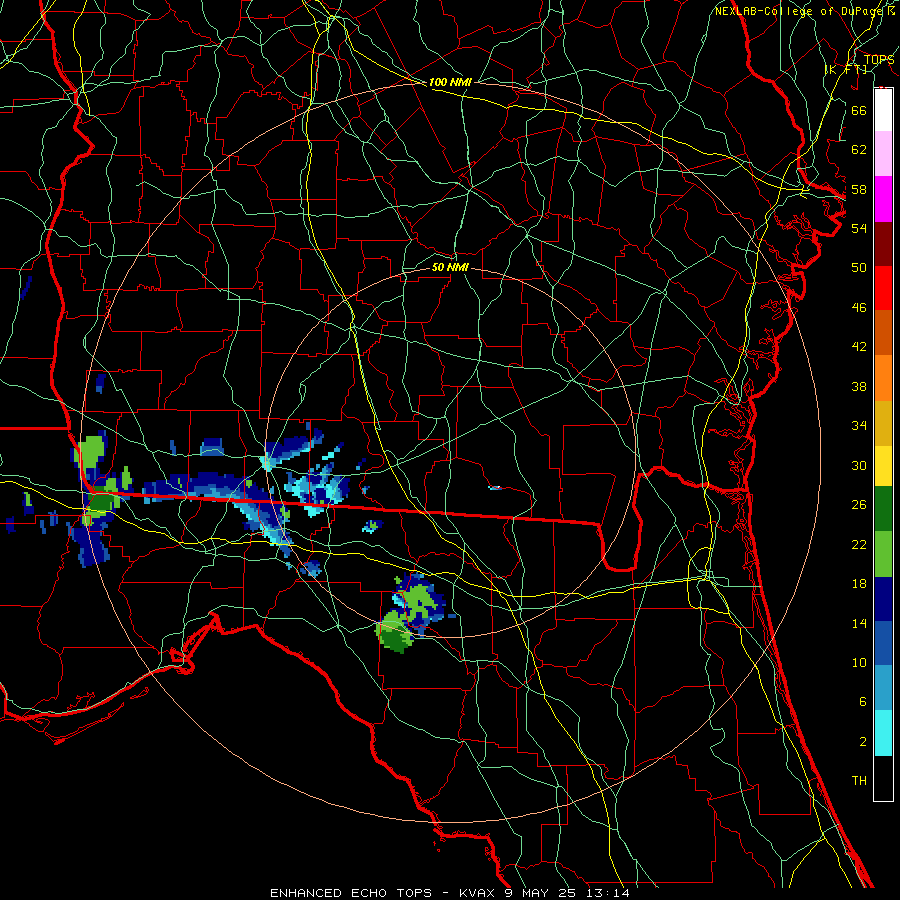Click the 'TOPS' legend title
The width and height of the screenshot is (900, 900).
[x=879, y=59]
